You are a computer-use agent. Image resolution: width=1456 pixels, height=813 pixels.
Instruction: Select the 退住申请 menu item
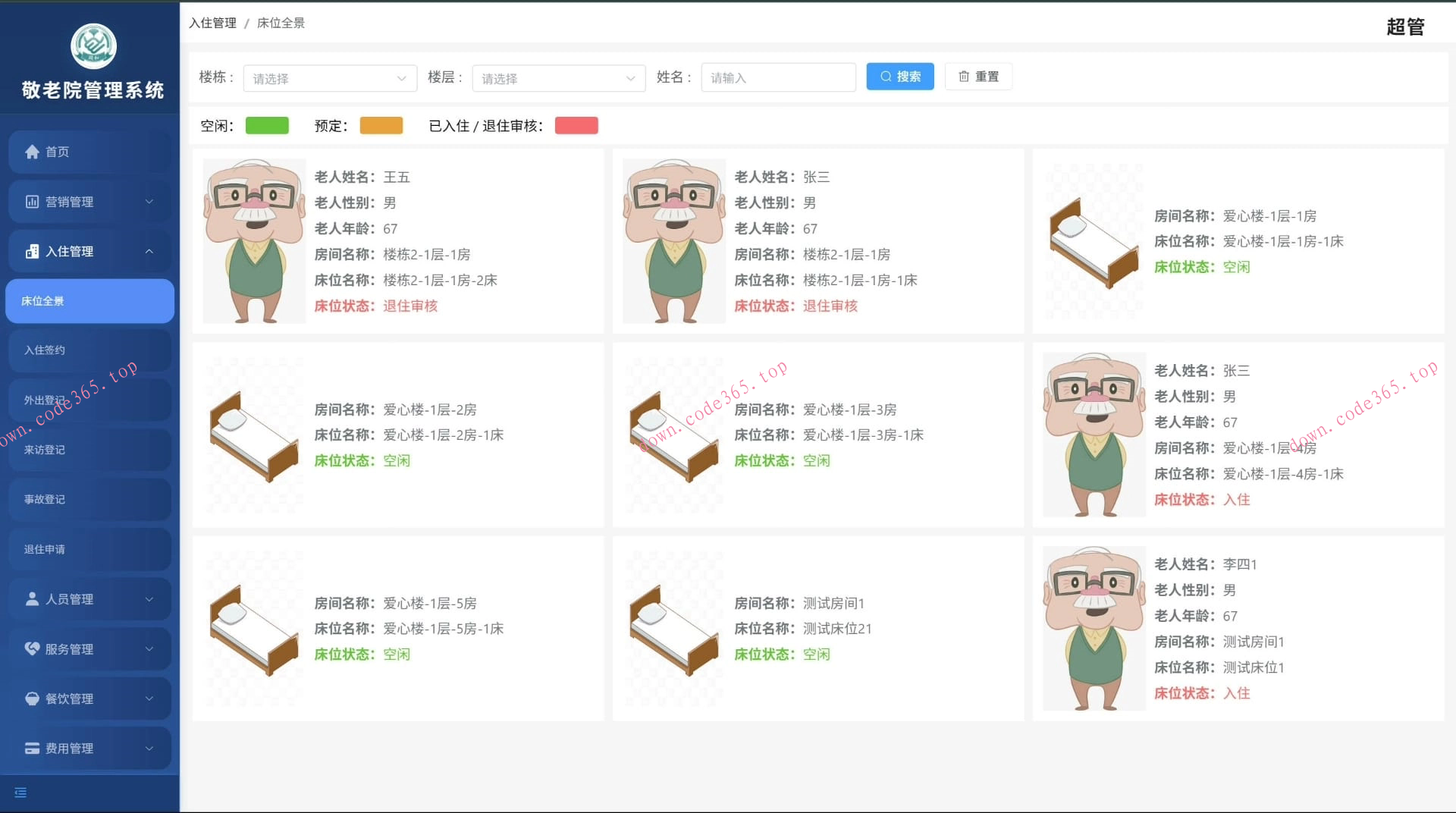(45, 549)
